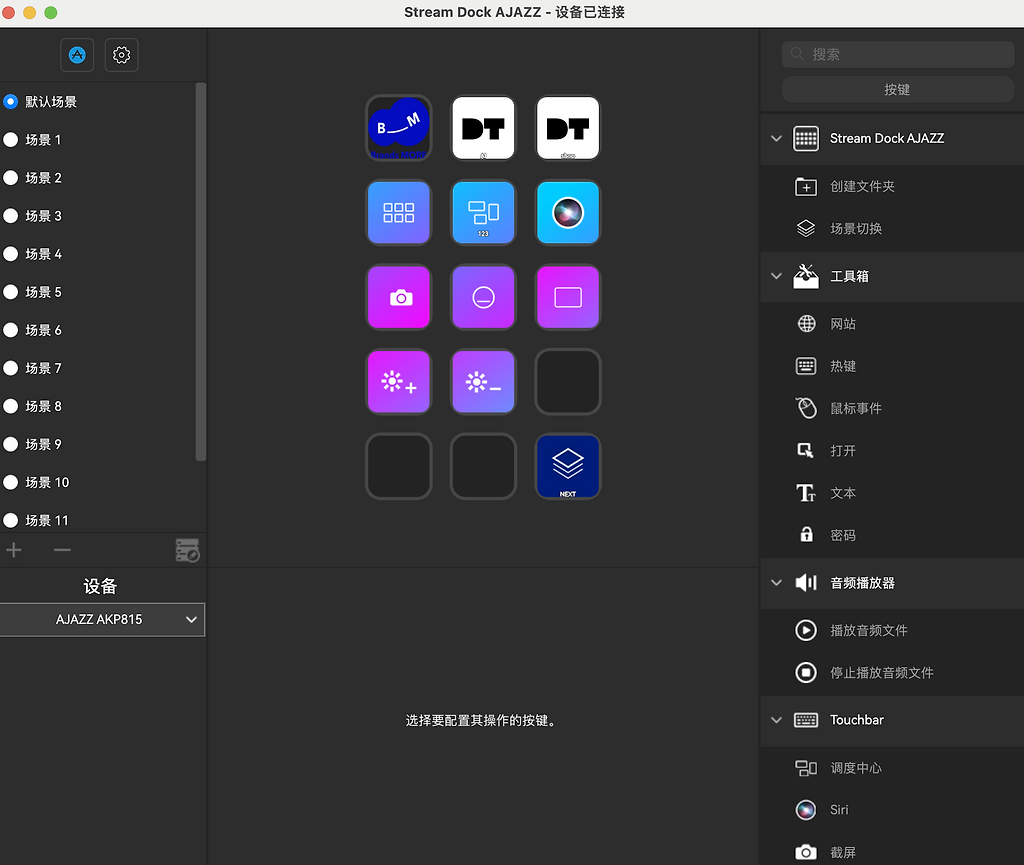Image resolution: width=1024 pixels, height=865 pixels.
Task: Select the 场景 7 radio button
Action: (x=10, y=368)
